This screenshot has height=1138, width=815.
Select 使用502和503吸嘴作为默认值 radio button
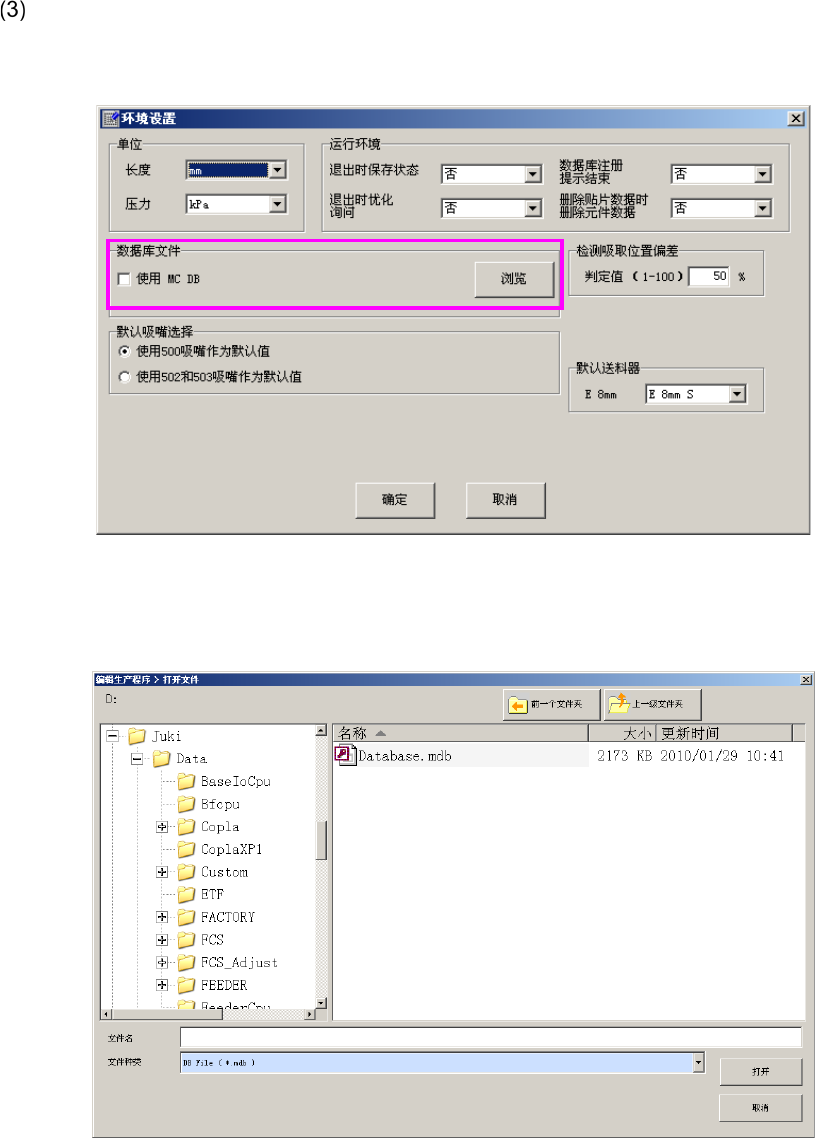[125, 377]
